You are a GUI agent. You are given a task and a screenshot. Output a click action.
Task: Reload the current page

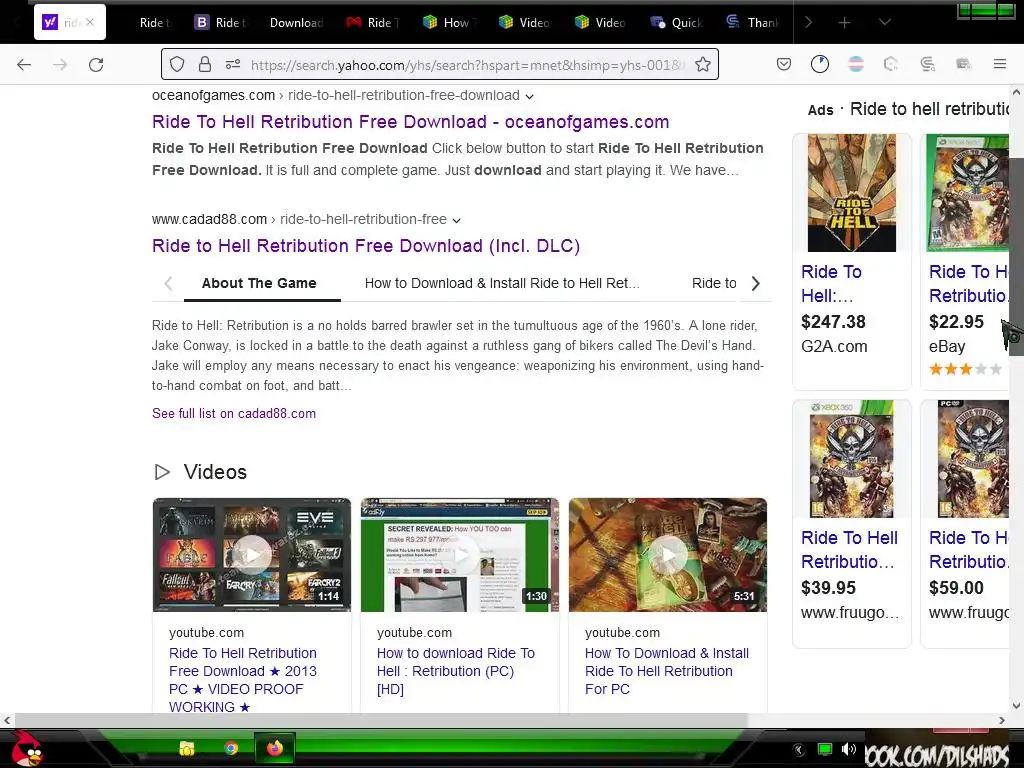[96, 64]
